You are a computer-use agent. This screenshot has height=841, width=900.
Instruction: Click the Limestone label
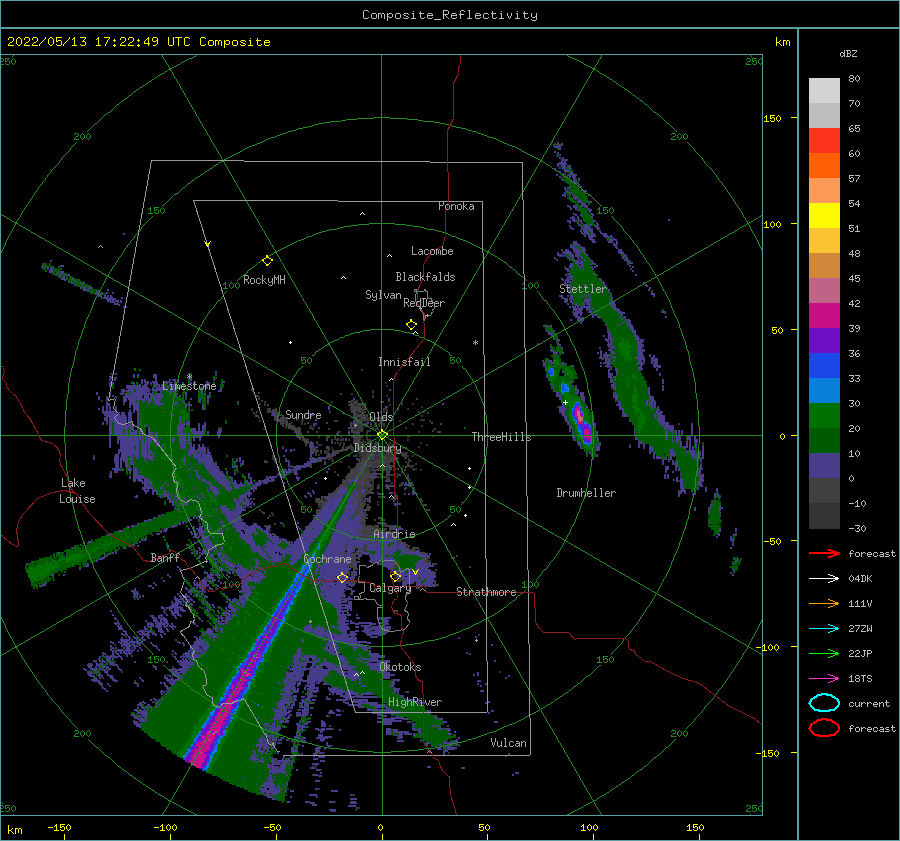click(x=189, y=386)
